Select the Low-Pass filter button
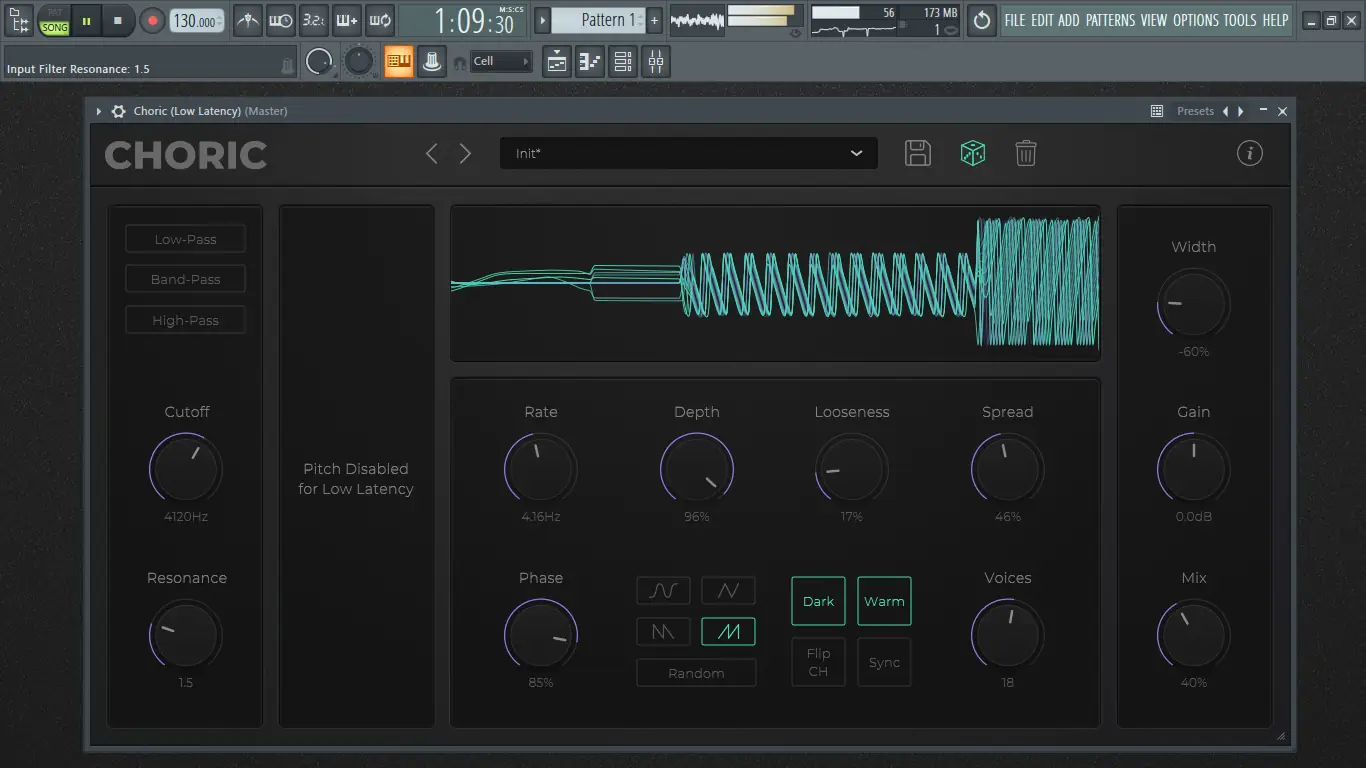1366x768 pixels. pos(185,239)
